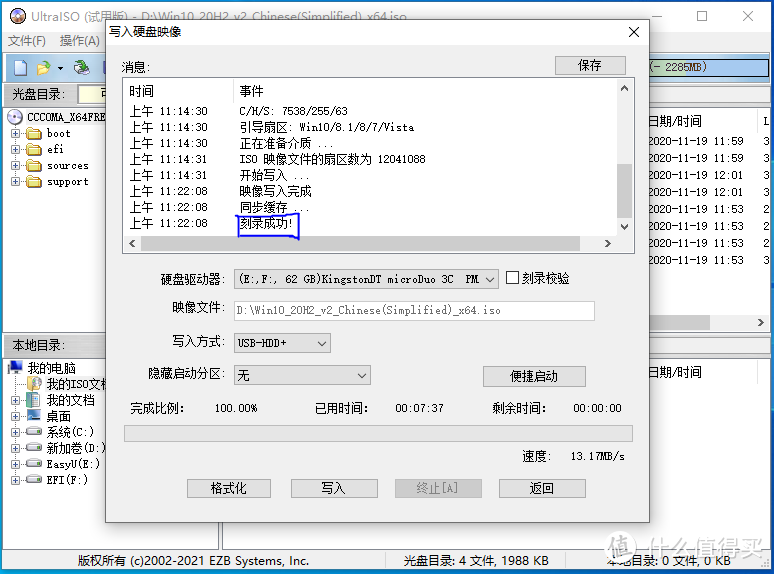774x574 pixels.
Task: Open the 硬盘驱动器 drive dropdown
Action: [x=490, y=279]
